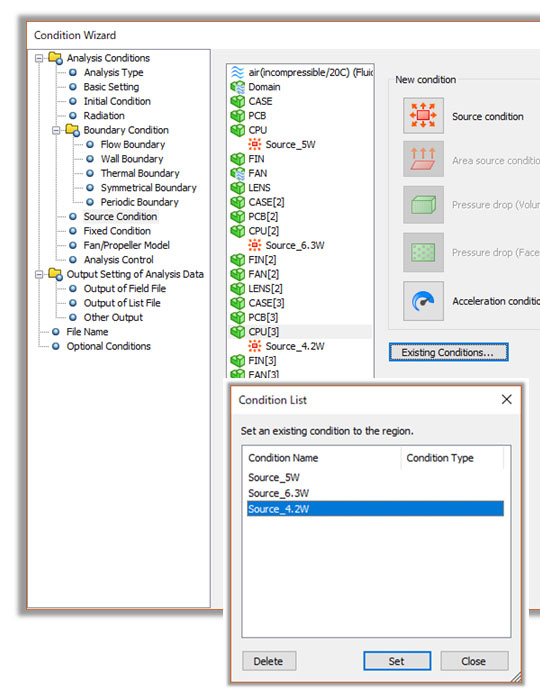The height and width of the screenshot is (690, 540).
Task: Click the Pressure drop (Volume) icon
Action: tap(423, 205)
